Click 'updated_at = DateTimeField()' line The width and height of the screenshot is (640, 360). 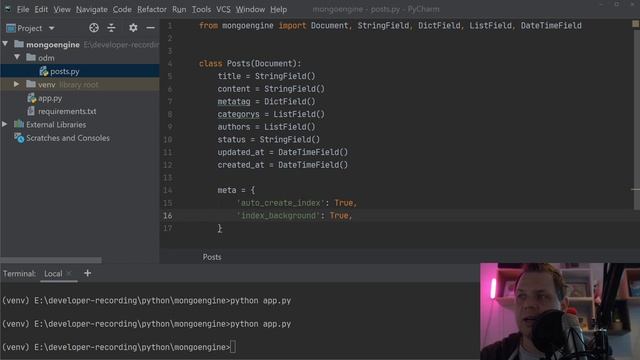pos(282,152)
